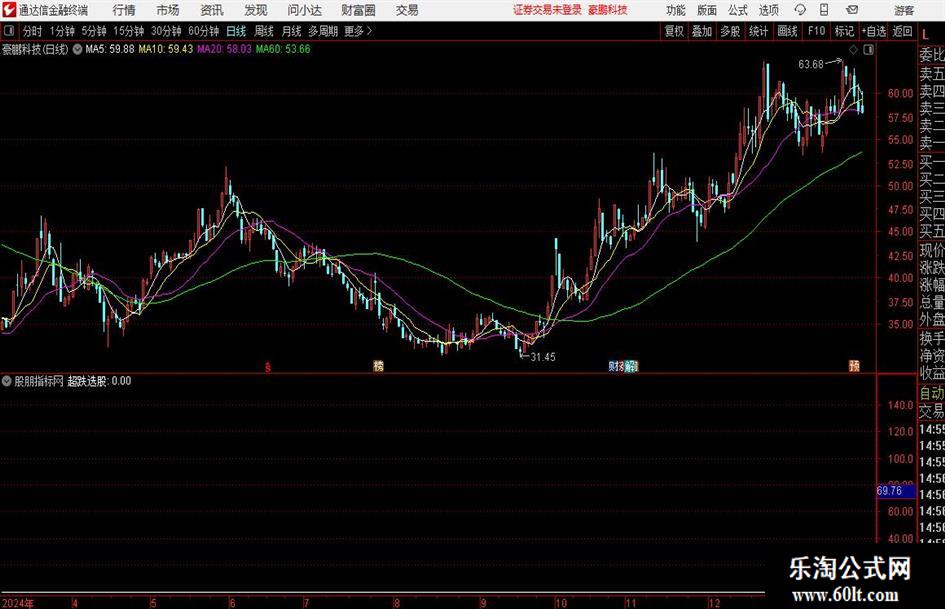Click the 叠加 overlay button
The width and height of the screenshot is (945, 609).
pyautogui.click(x=702, y=31)
